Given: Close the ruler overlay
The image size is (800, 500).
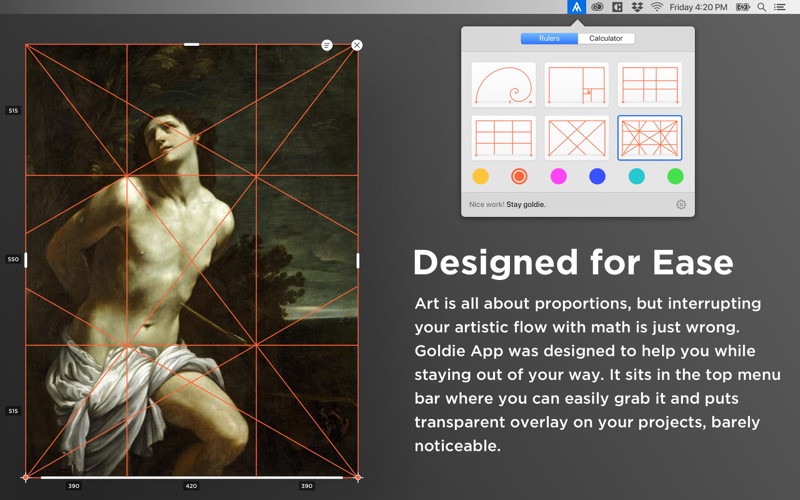Looking at the screenshot, I should point(357,45).
